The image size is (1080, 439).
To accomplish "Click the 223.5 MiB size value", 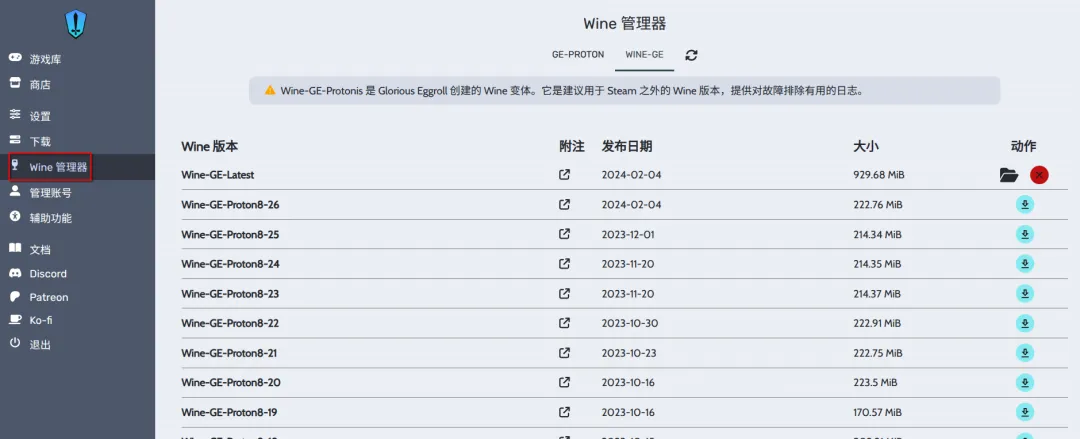I will 875,382.
